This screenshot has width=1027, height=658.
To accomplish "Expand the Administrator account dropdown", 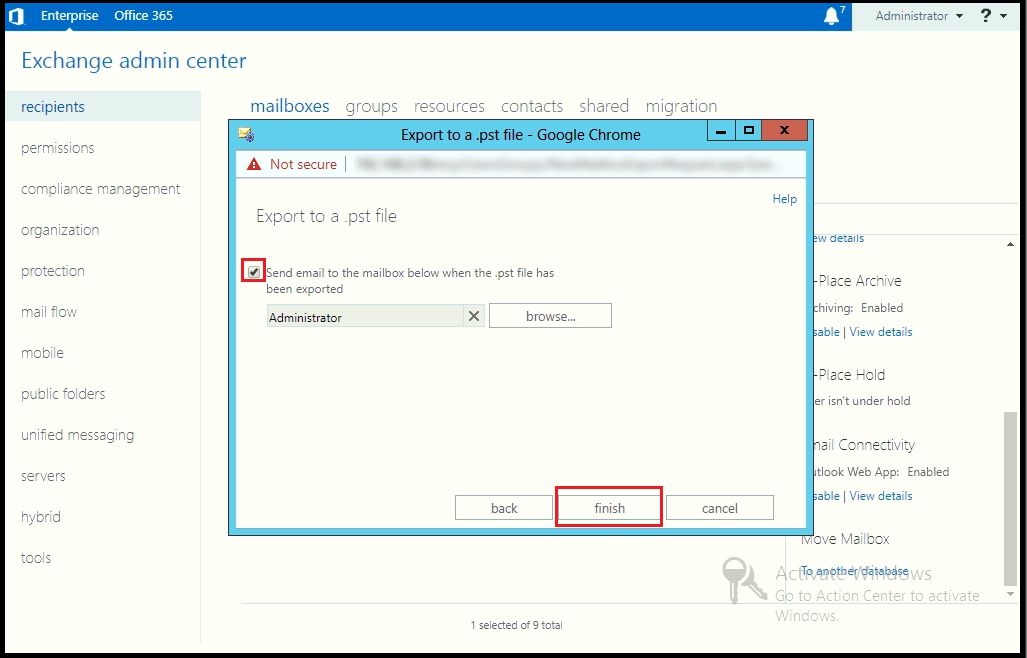I will [x=919, y=16].
